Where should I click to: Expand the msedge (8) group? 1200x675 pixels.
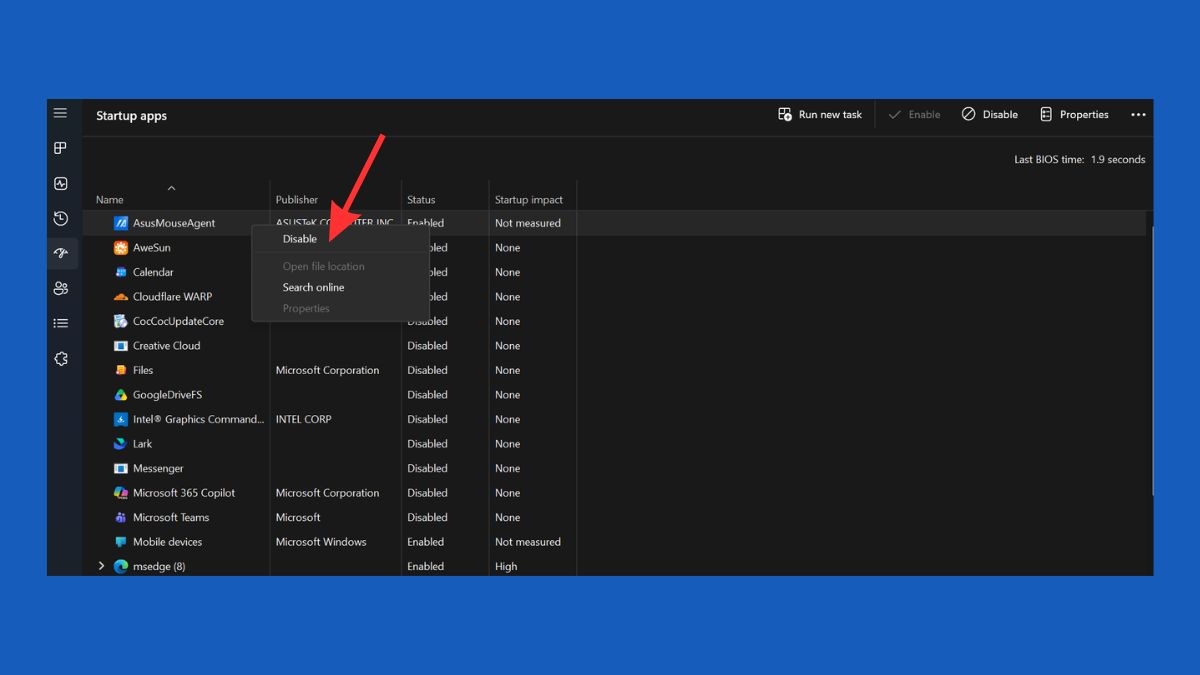(101, 566)
